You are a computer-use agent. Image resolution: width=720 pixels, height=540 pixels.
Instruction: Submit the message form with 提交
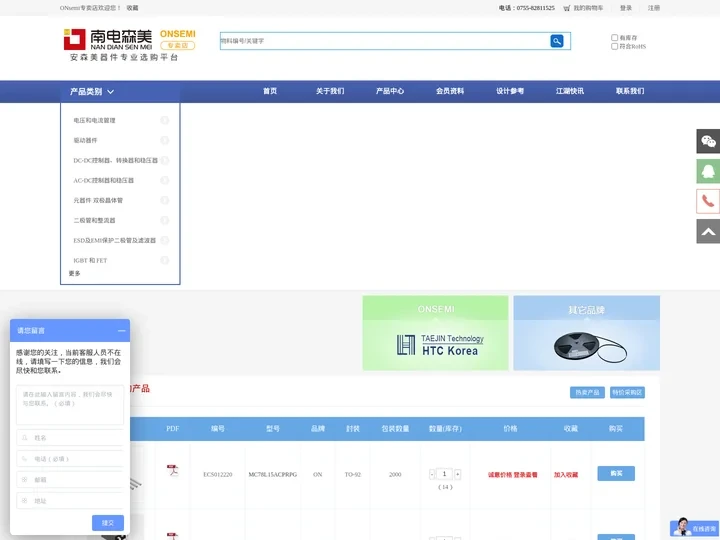(108, 523)
